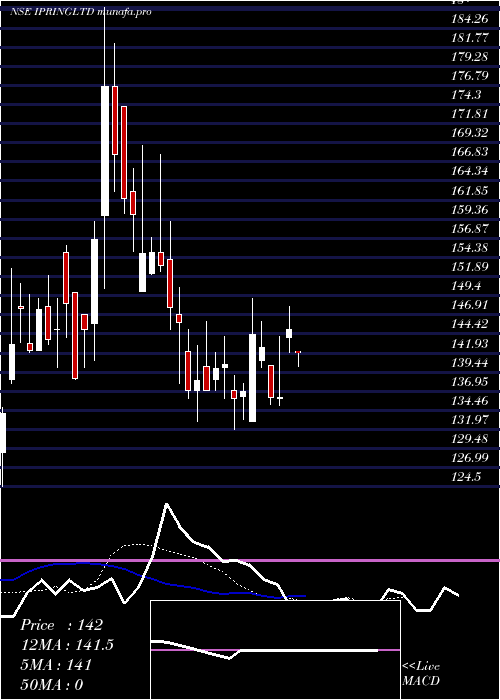Click the 131.97 price axis label
The height and width of the screenshot is (700, 500).
(x=470, y=420)
